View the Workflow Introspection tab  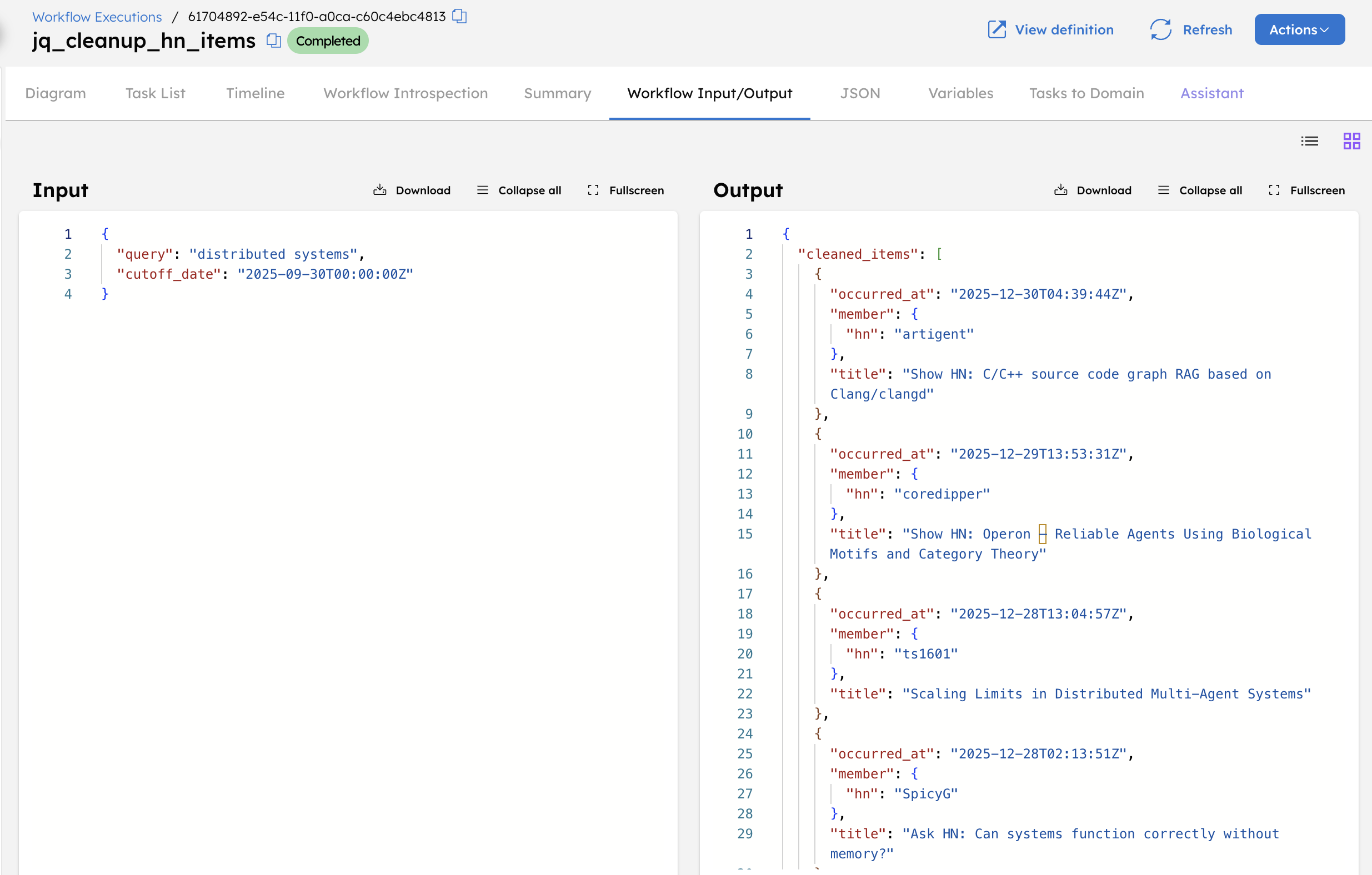tap(405, 93)
